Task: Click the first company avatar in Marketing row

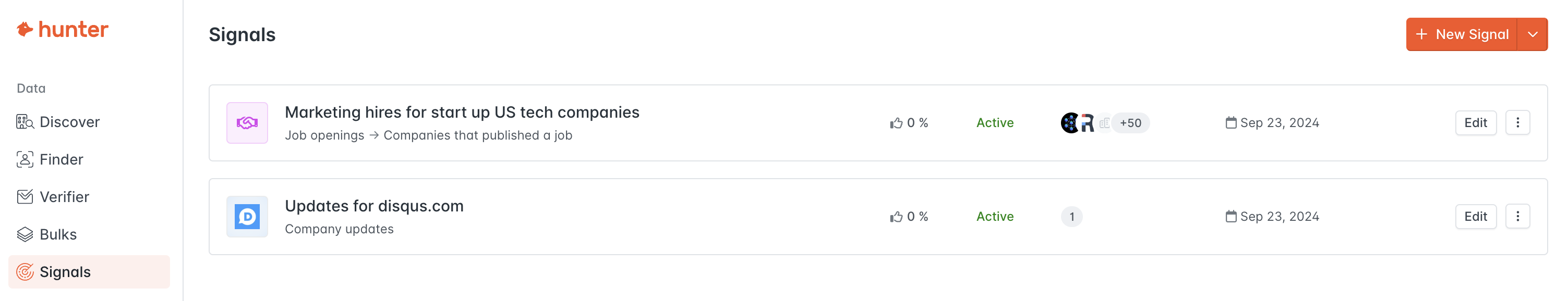Action: coord(1070,123)
